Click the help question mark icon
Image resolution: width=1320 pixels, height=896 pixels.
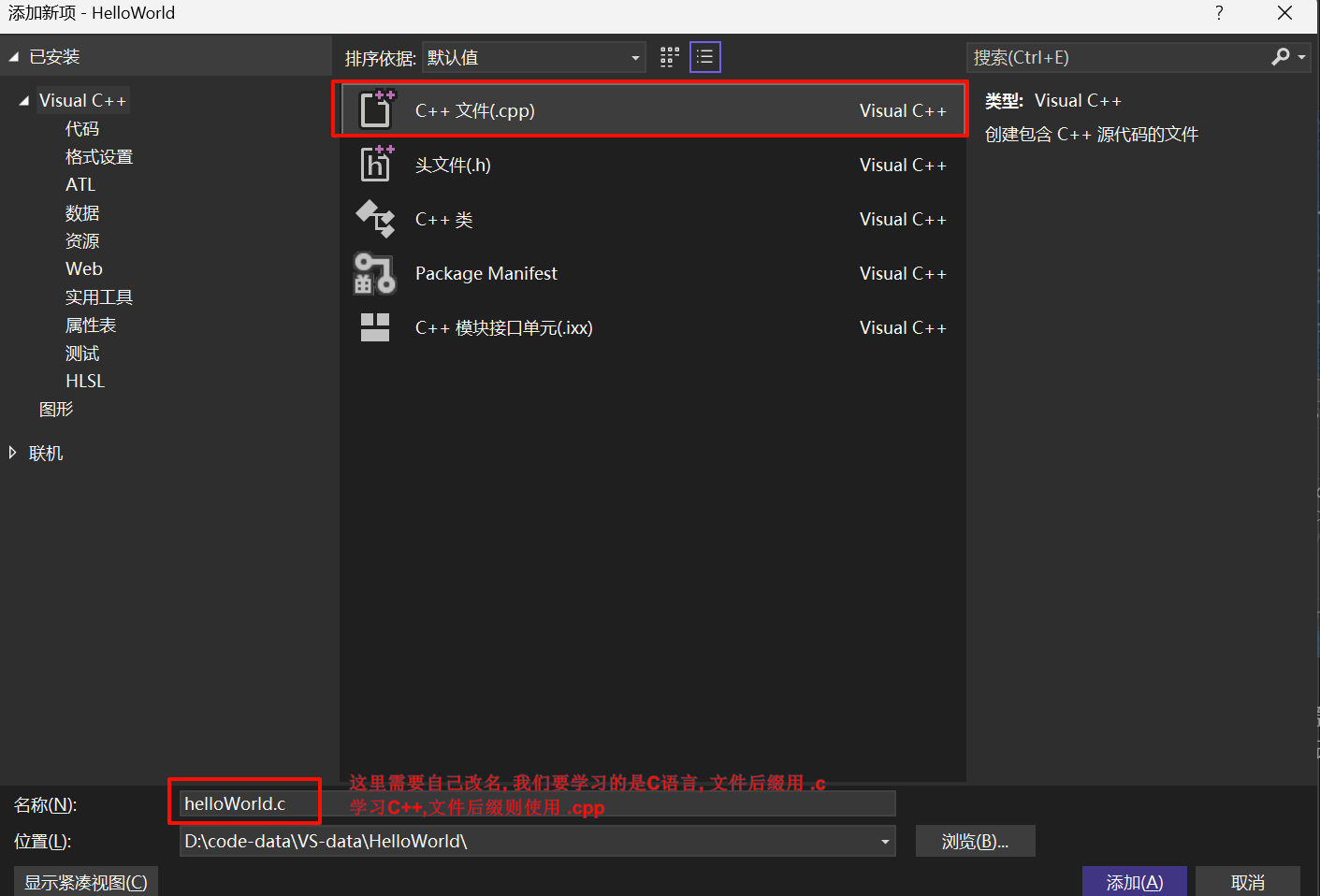[1219, 13]
